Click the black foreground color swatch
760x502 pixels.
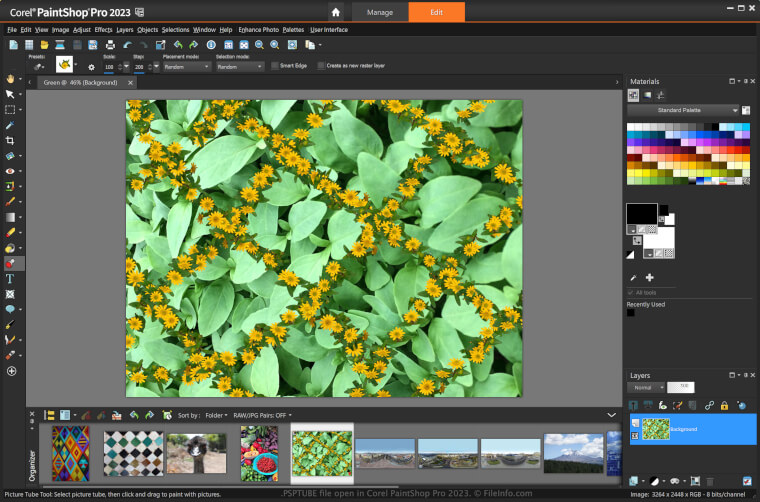tap(640, 214)
